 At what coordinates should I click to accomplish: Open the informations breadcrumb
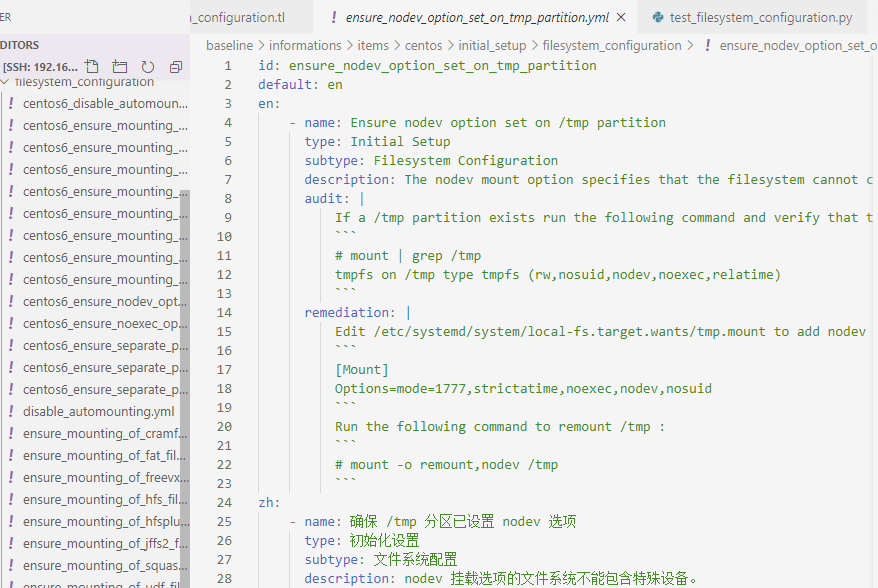pyautogui.click(x=305, y=45)
